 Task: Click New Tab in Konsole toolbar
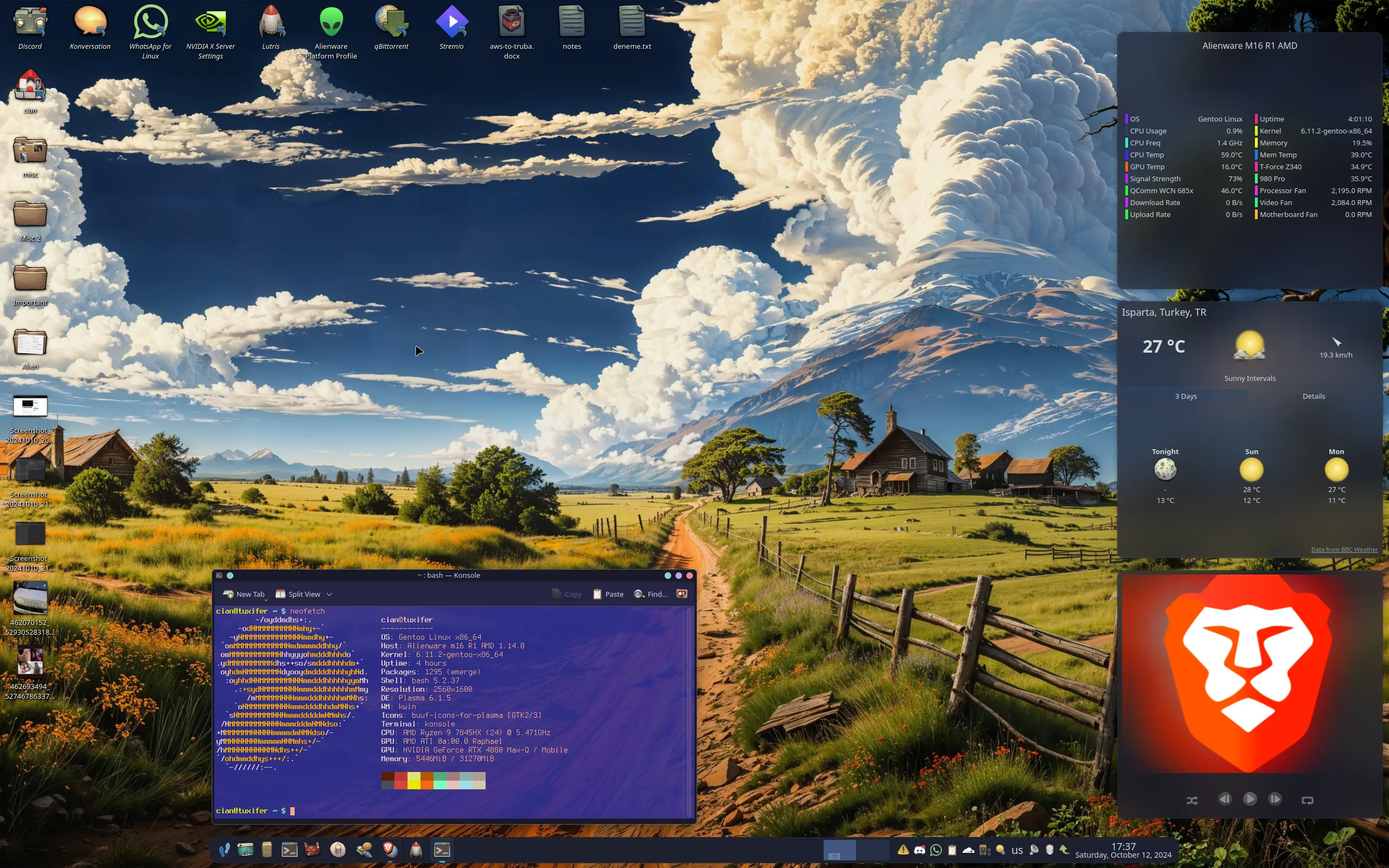[x=244, y=594]
